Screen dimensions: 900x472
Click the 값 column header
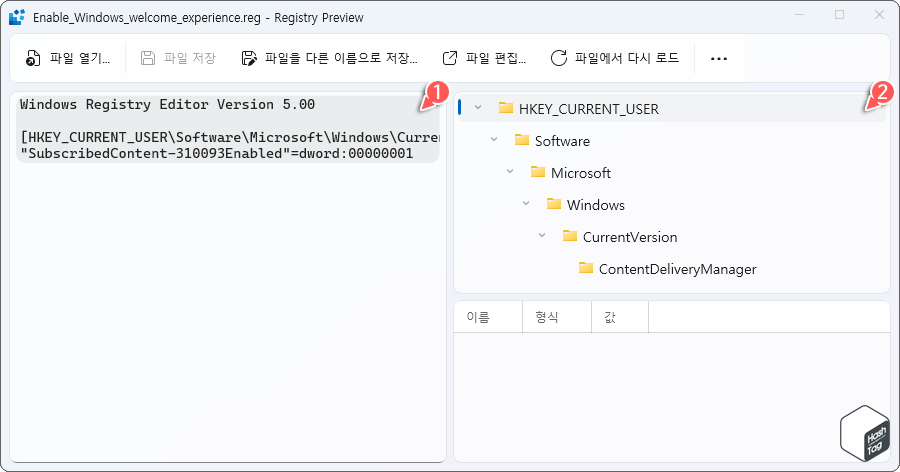click(620, 317)
